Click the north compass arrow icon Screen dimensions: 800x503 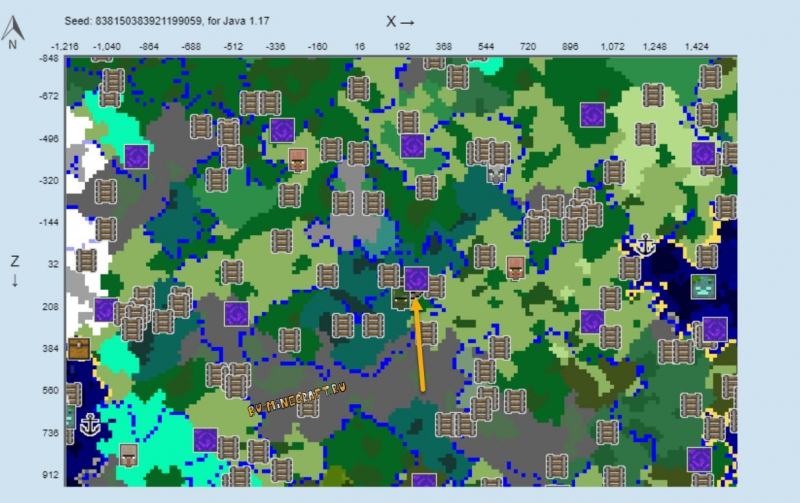point(13,29)
